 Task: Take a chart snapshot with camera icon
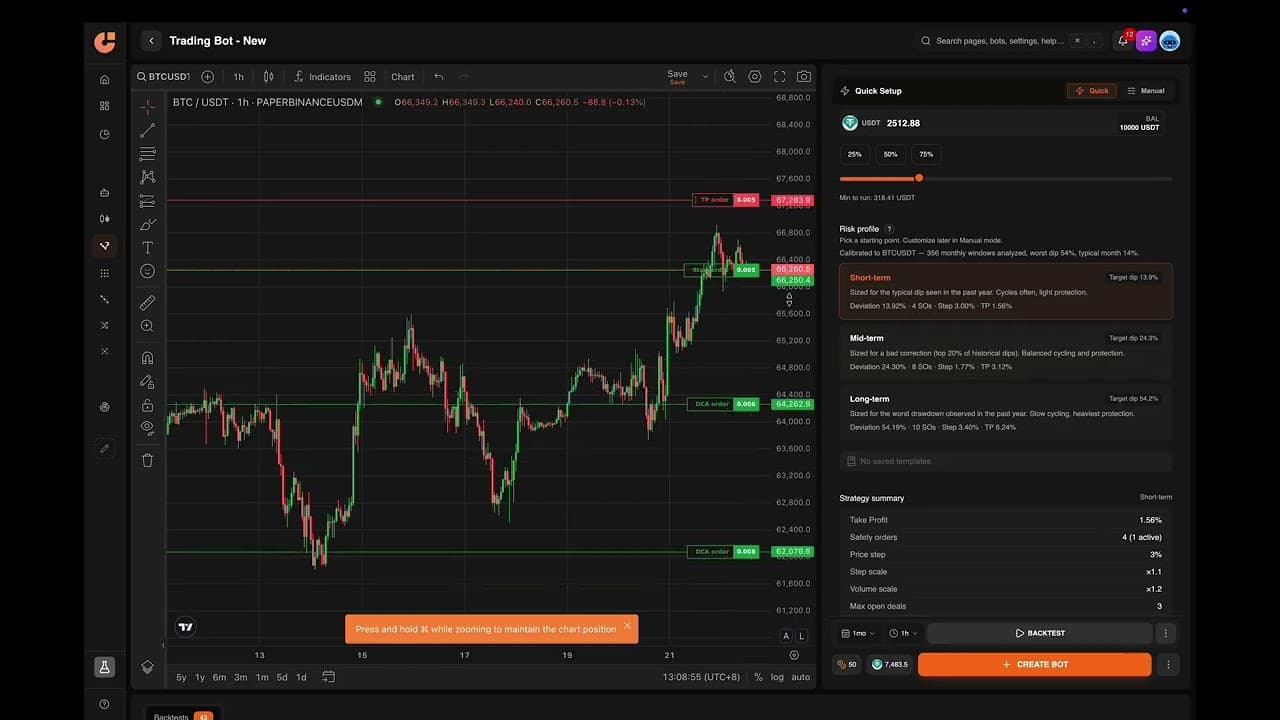pos(804,76)
